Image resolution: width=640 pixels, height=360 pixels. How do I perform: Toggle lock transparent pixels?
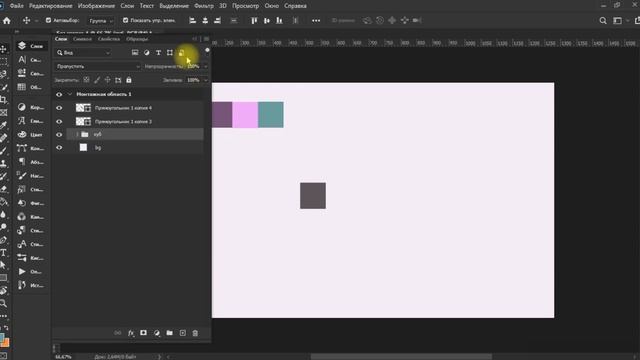(x=86, y=80)
